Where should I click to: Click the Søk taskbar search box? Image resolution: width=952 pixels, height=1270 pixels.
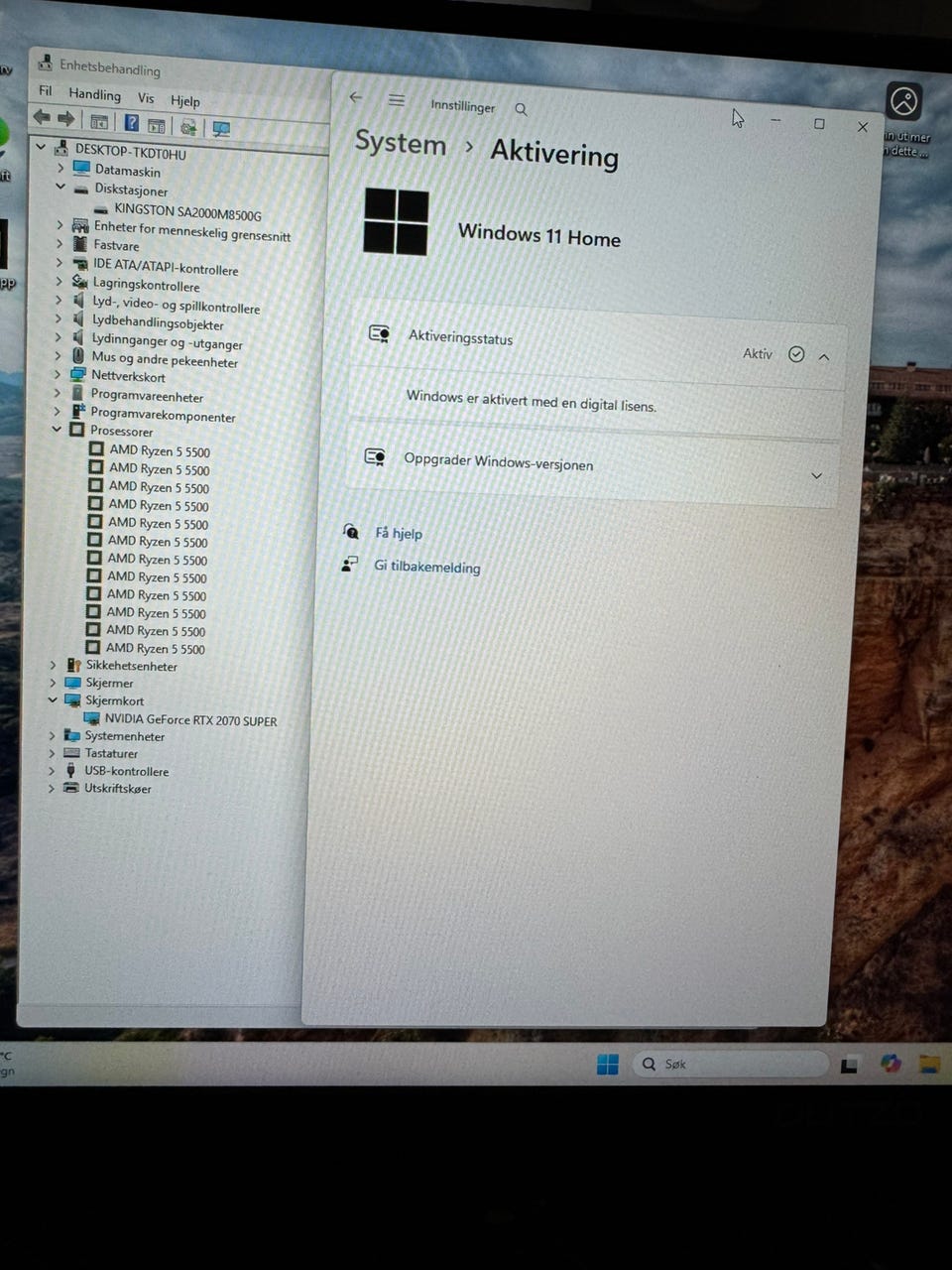[730, 1065]
